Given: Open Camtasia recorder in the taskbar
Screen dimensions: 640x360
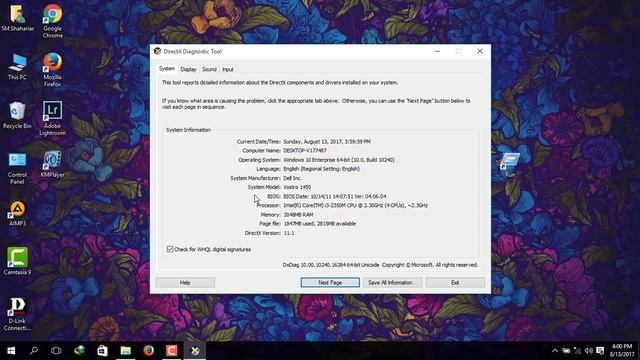Looking at the screenshot, I should 171,351.
